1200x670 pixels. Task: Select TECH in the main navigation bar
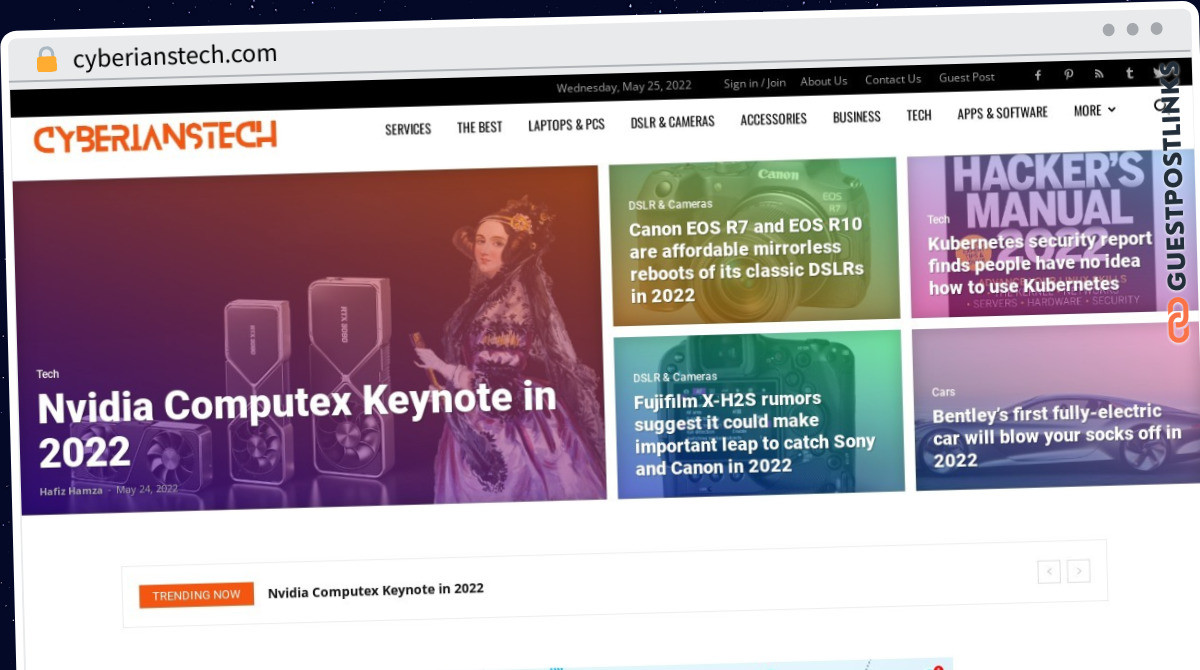point(919,115)
